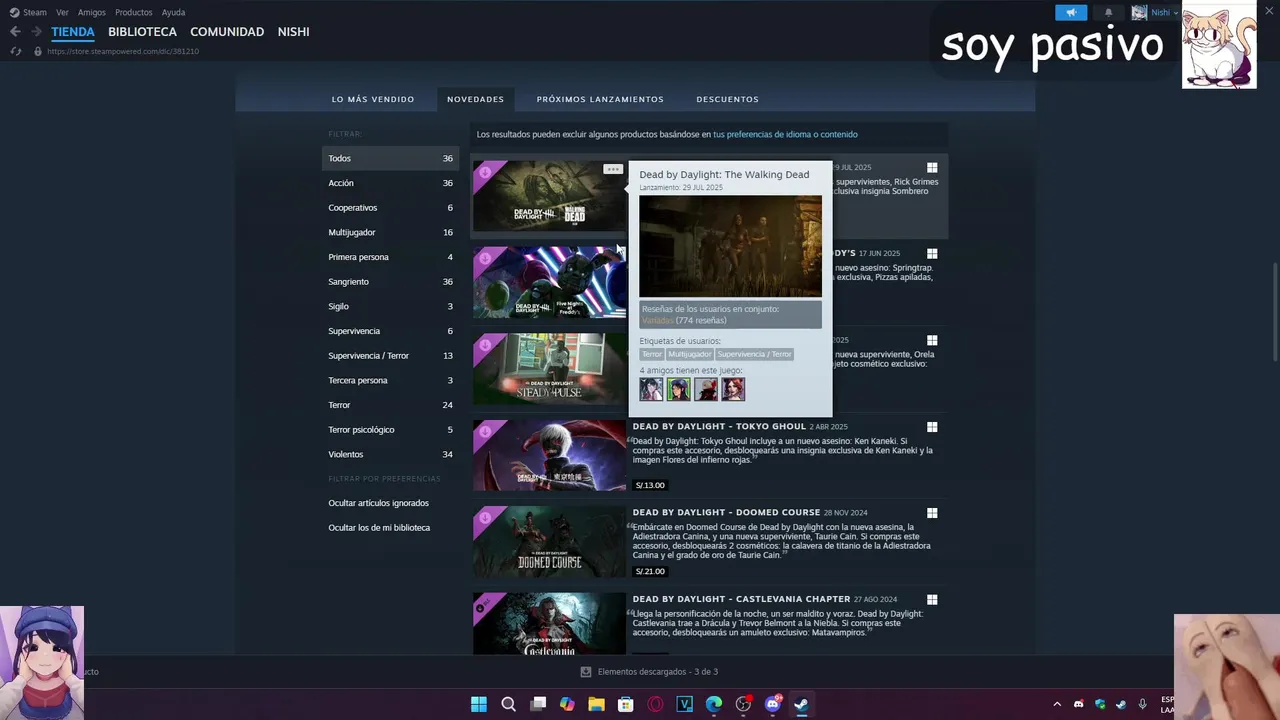Select the TIENDA section

[73, 32]
